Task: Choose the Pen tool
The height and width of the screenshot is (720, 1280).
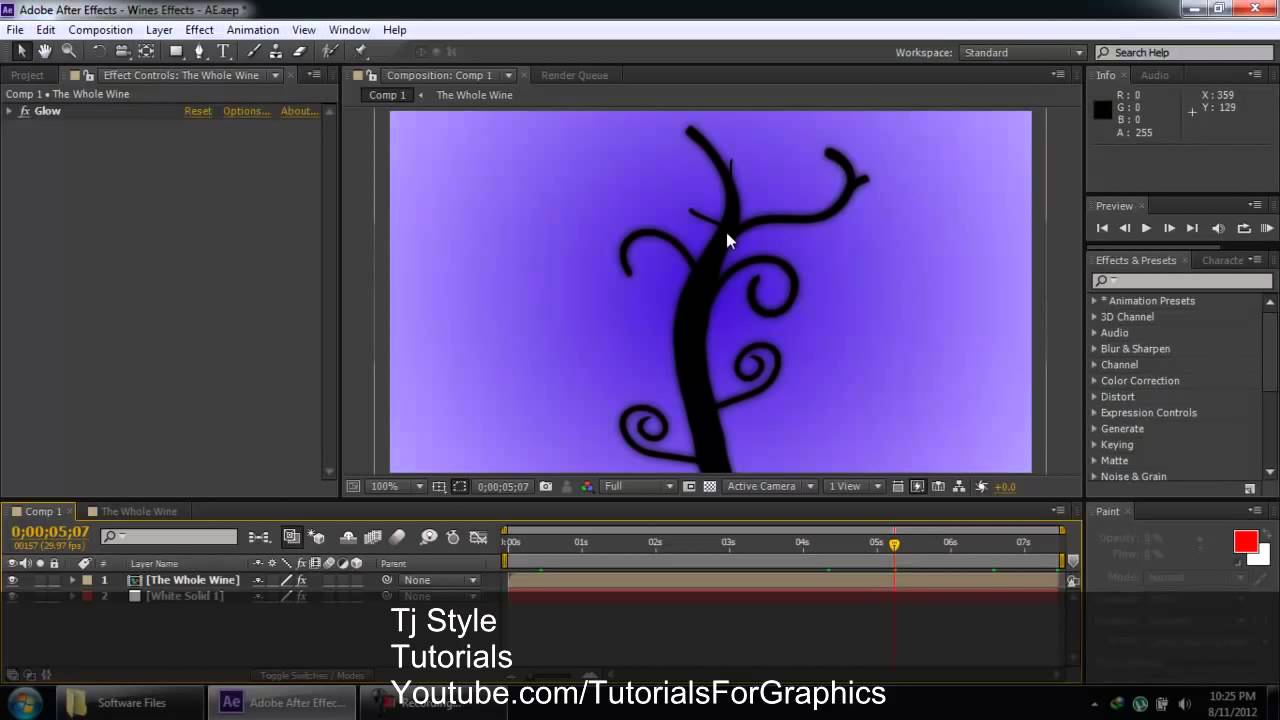Action: [199, 51]
